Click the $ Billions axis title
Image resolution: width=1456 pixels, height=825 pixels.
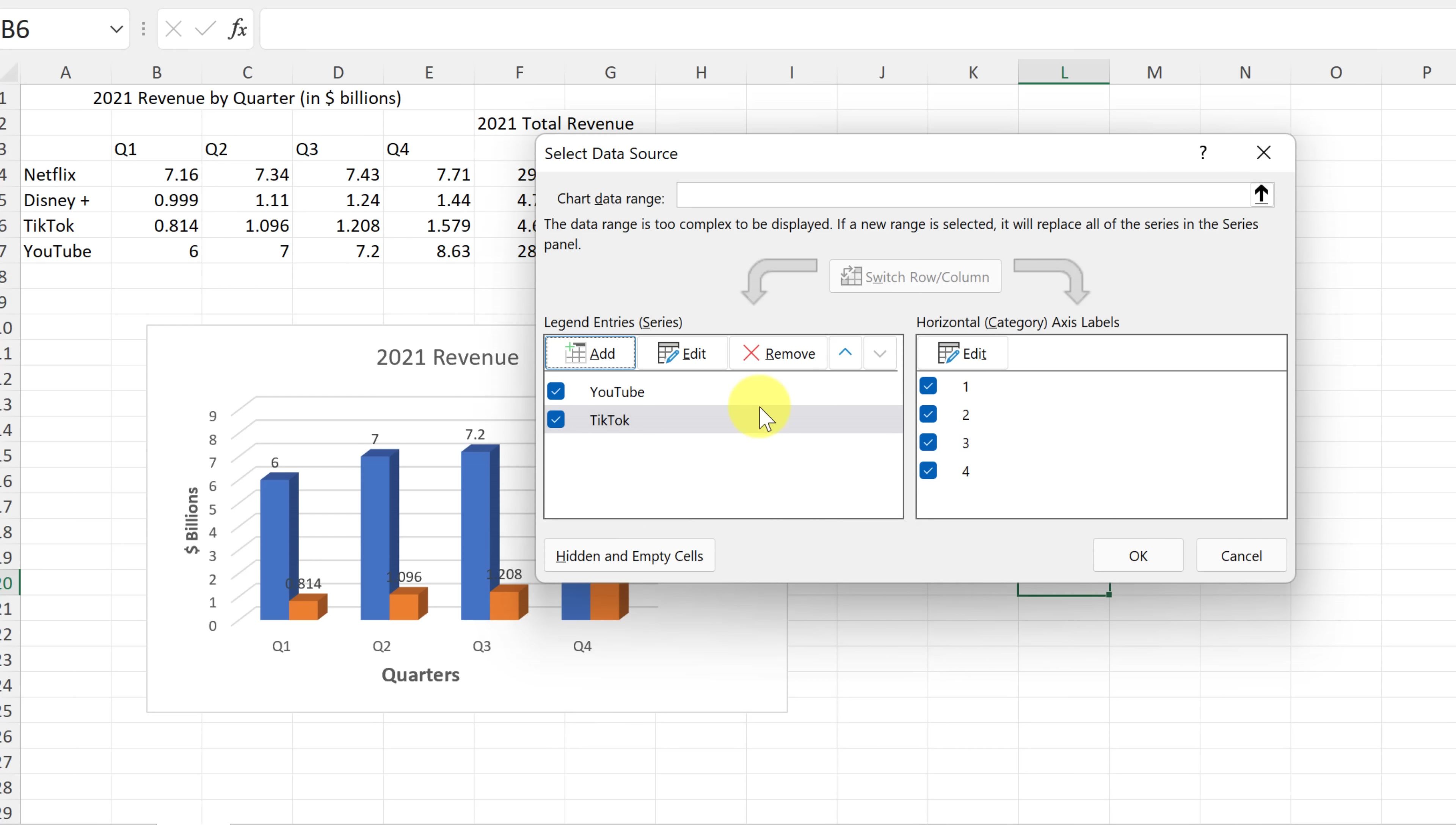point(191,520)
